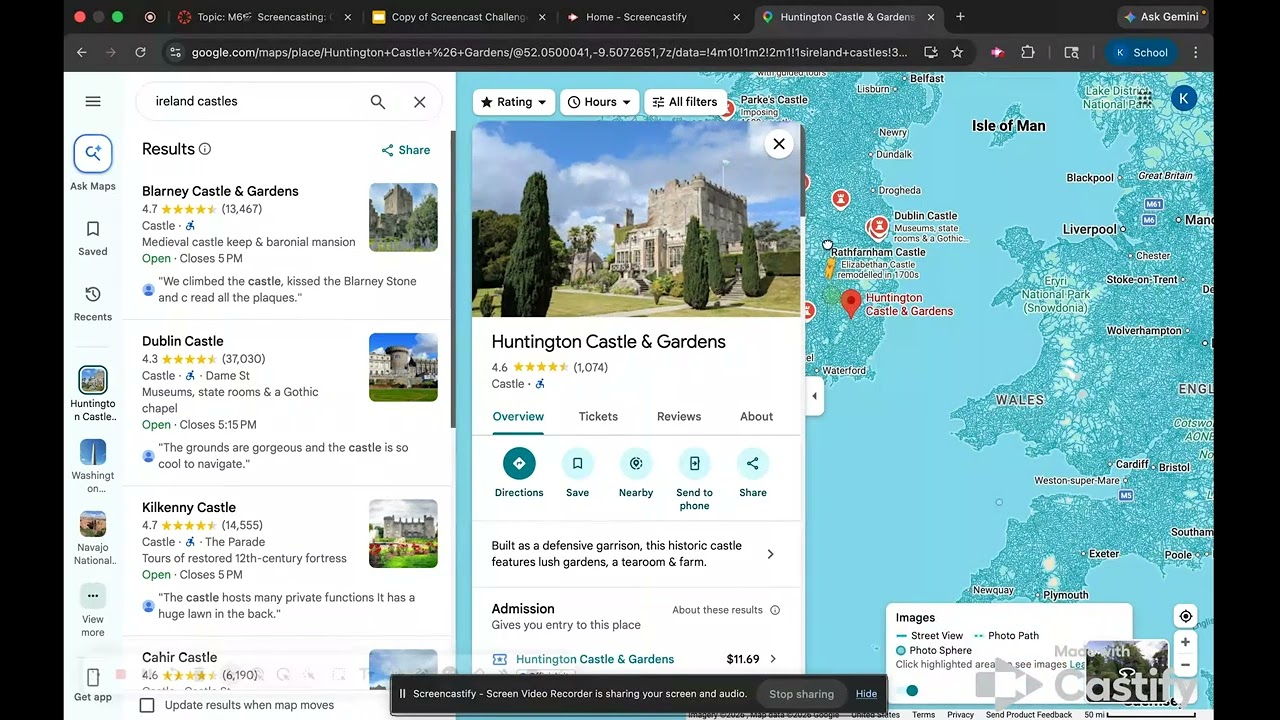Image resolution: width=1280 pixels, height=720 pixels.
Task: Bookmark this page with star
Action: pos(957,53)
